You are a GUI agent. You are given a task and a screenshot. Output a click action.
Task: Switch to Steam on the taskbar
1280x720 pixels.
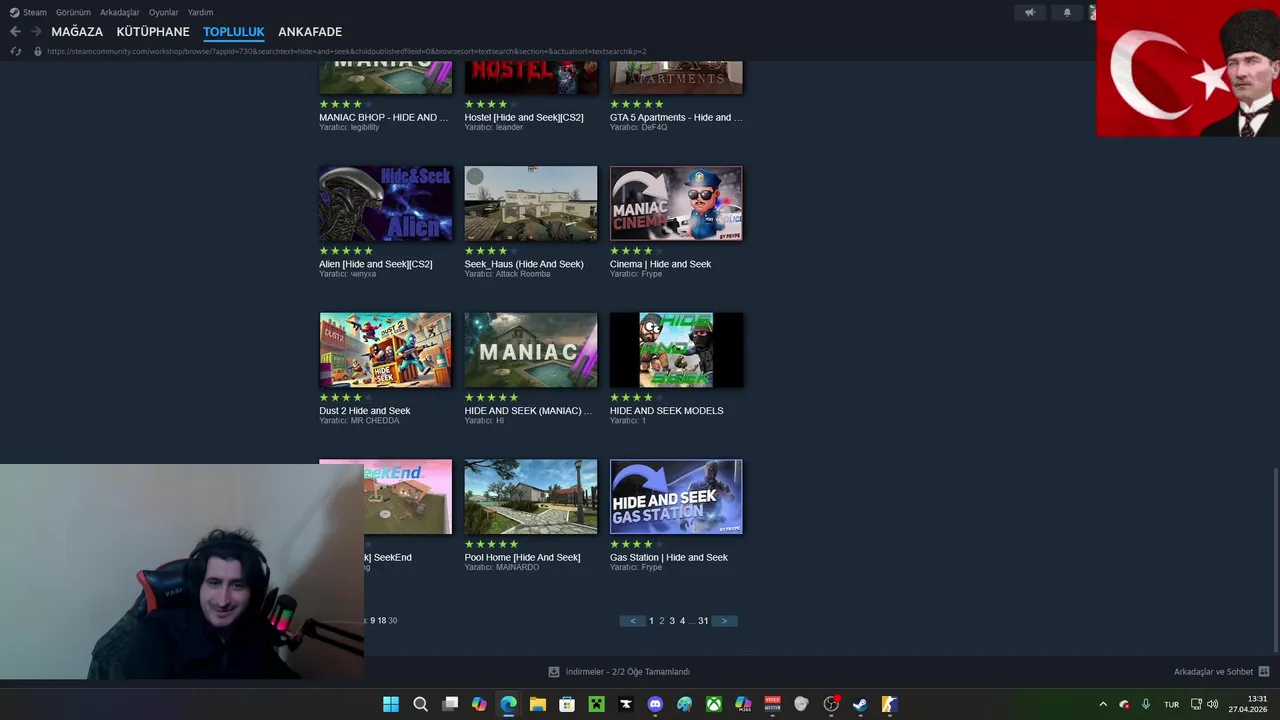pos(860,704)
